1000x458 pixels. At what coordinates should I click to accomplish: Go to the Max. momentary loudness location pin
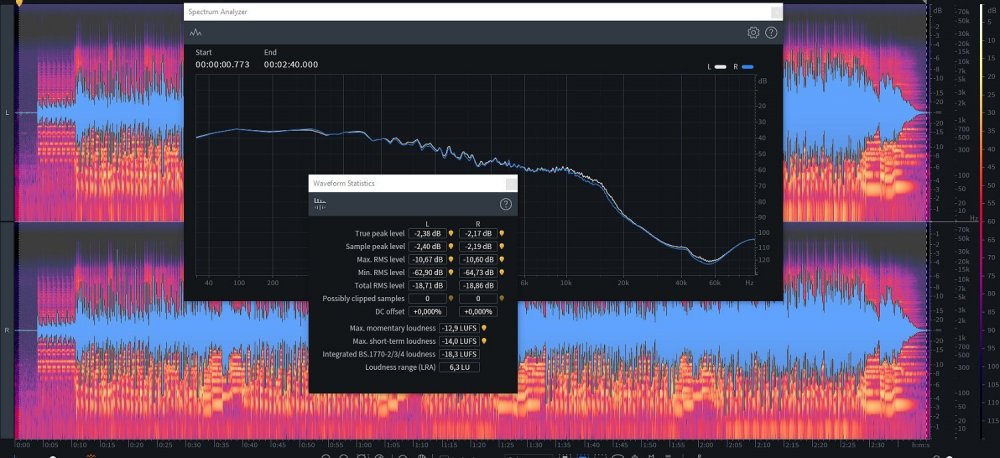pyautogui.click(x=484, y=328)
